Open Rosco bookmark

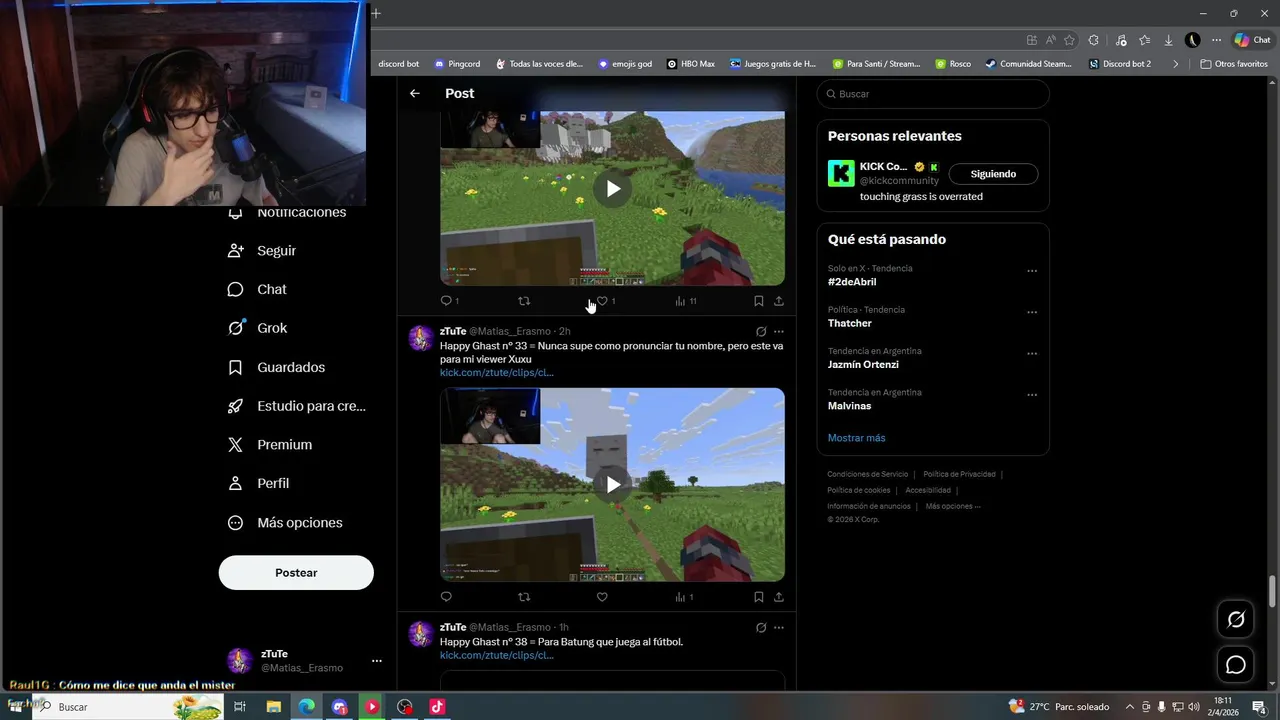pyautogui.click(x=953, y=64)
